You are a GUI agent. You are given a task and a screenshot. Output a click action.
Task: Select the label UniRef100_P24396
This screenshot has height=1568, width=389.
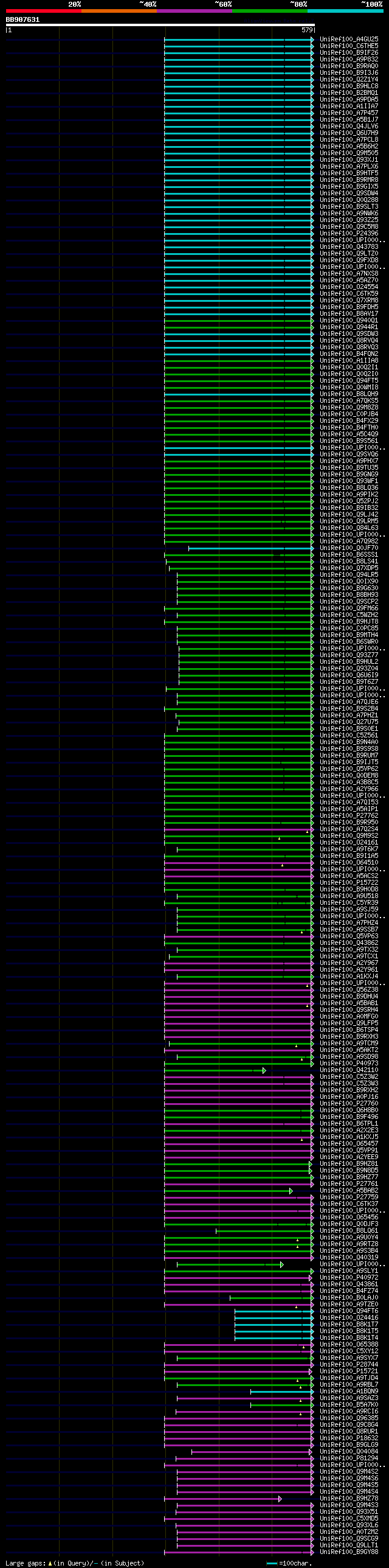pyautogui.click(x=349, y=233)
